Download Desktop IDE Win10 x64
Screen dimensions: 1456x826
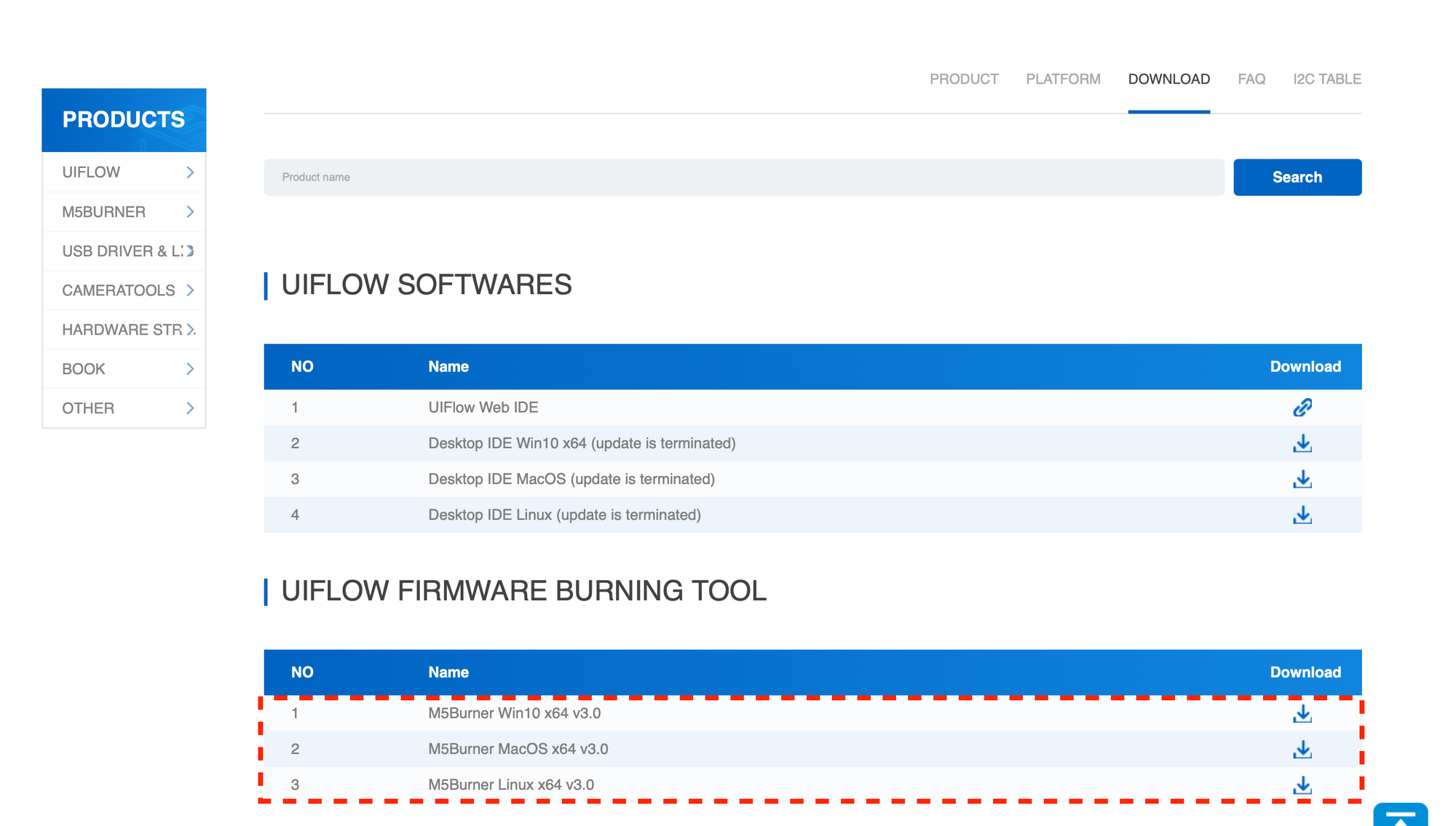point(1302,443)
